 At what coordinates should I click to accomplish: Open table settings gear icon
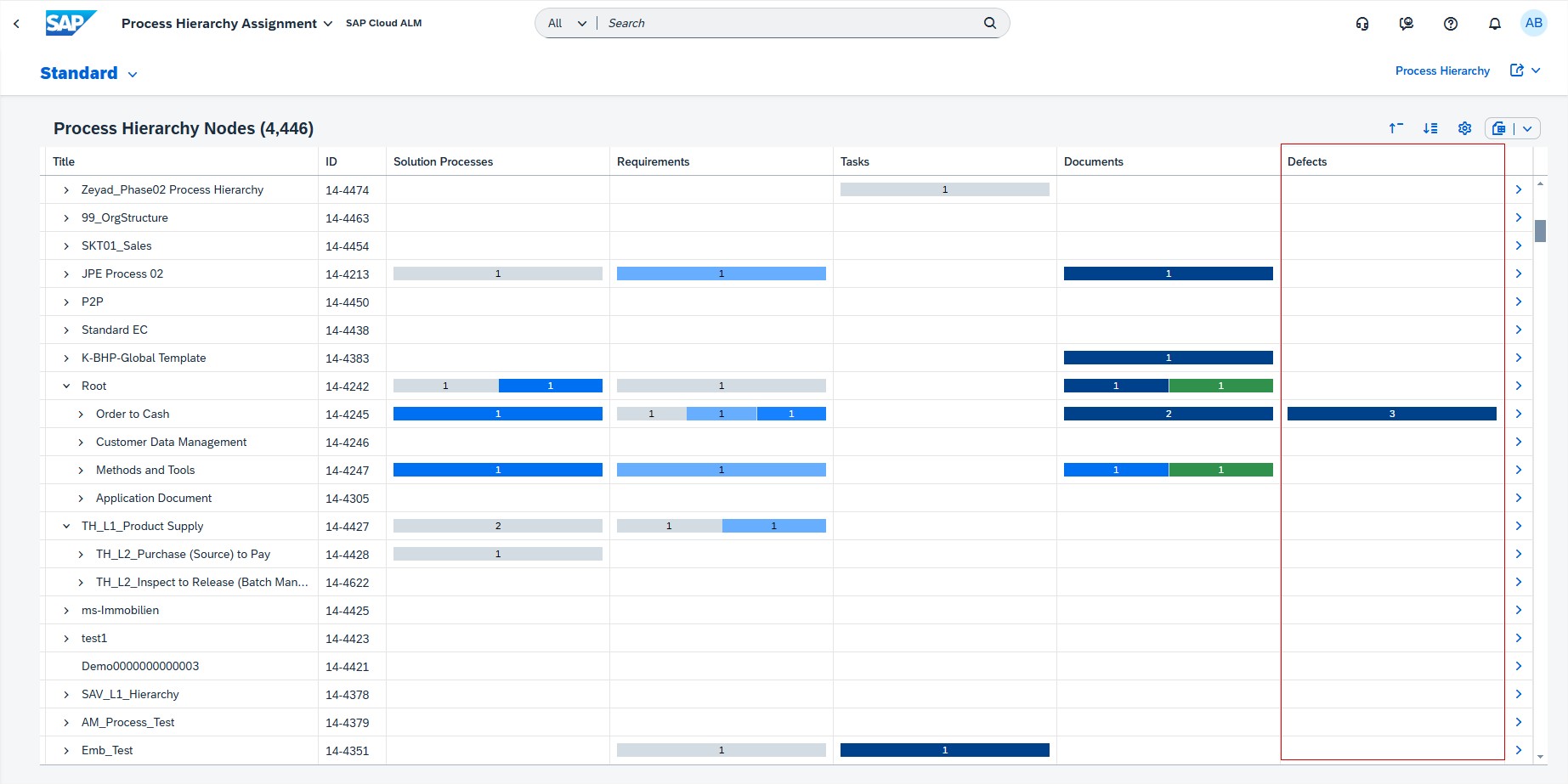click(1465, 128)
